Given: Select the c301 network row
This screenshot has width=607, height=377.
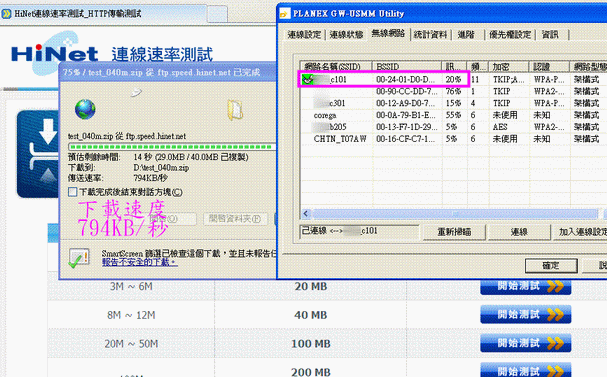Looking at the screenshot, I should coord(453,103).
